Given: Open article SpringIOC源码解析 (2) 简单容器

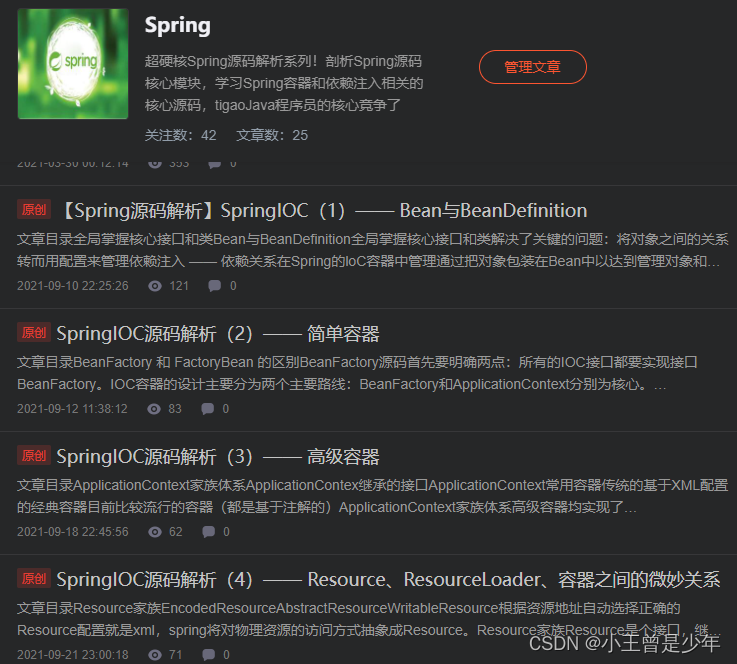Looking at the screenshot, I should [218, 334].
